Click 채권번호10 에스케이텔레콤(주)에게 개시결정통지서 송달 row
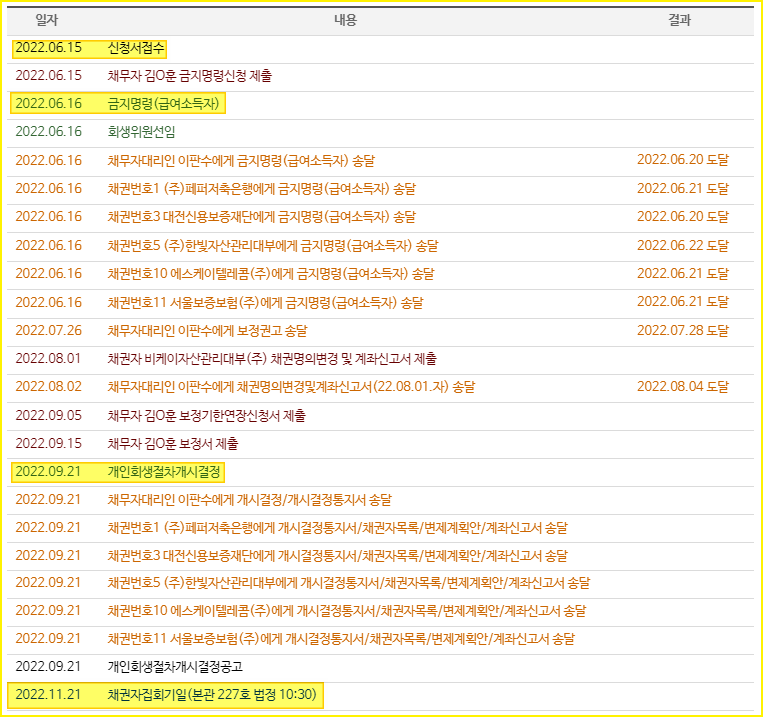Image resolution: width=763 pixels, height=717 pixels. (381, 611)
